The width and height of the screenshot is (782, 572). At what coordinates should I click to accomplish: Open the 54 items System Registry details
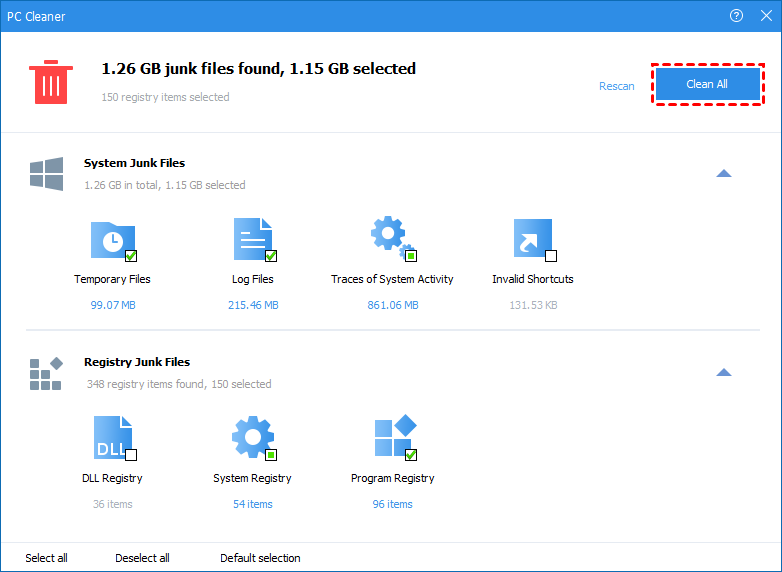[x=253, y=504]
